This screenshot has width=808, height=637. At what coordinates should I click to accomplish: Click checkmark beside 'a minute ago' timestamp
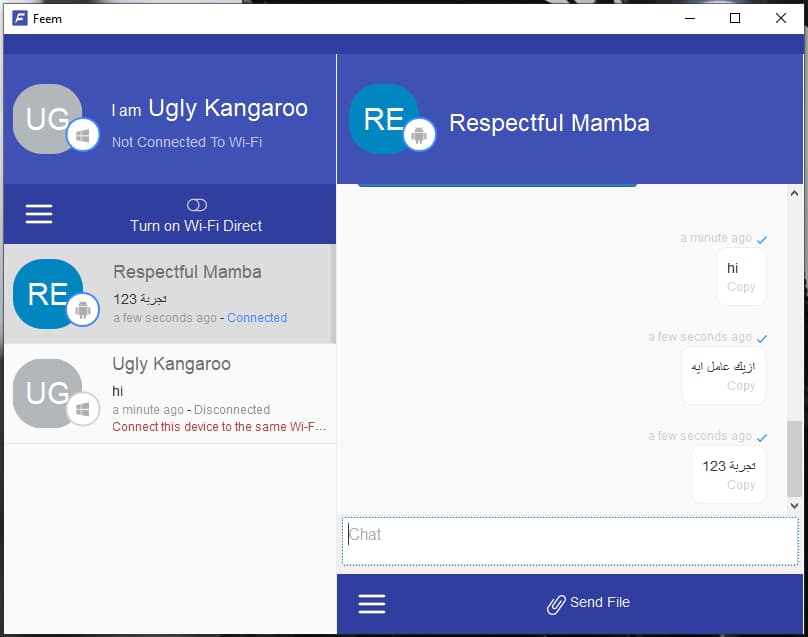coord(762,239)
